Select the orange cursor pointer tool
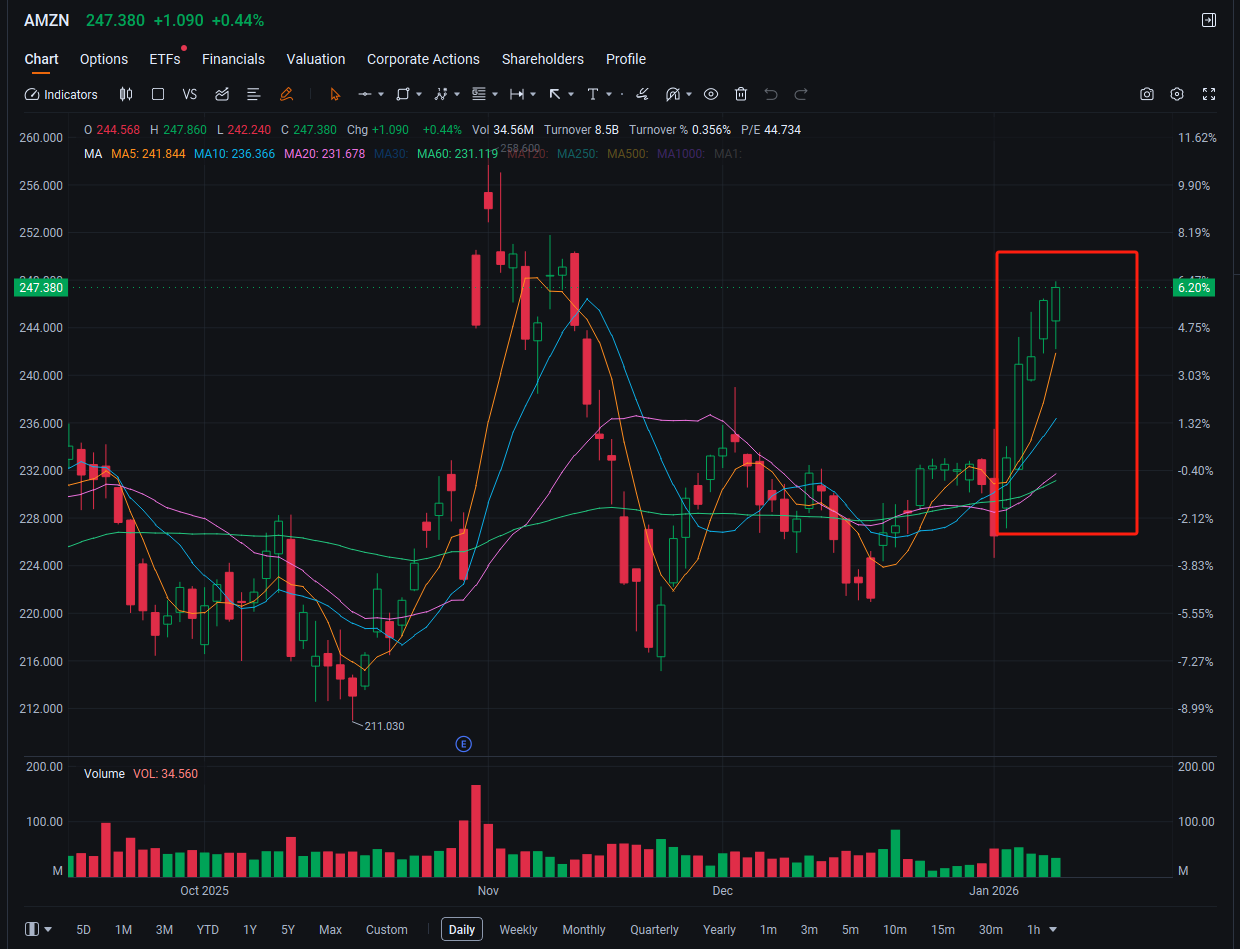 (335, 94)
